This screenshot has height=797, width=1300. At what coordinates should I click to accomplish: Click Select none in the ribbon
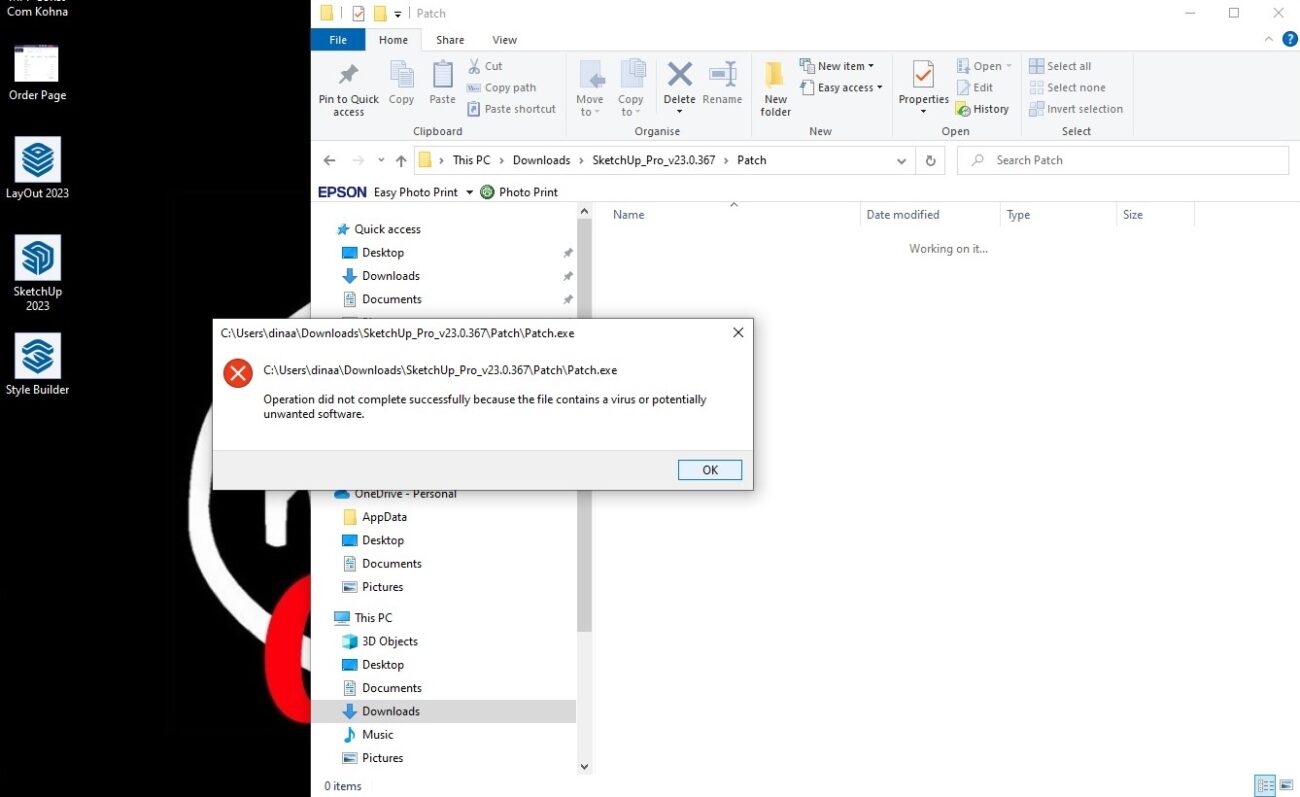click(x=1067, y=88)
